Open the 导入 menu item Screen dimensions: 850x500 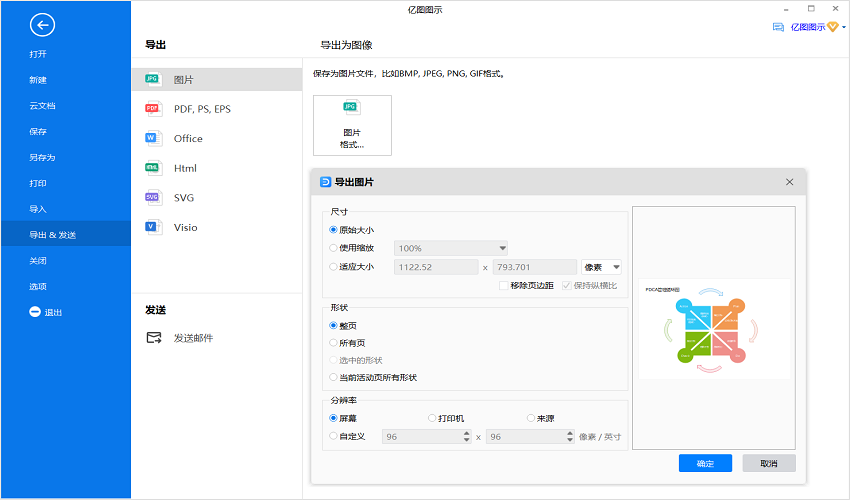point(38,209)
